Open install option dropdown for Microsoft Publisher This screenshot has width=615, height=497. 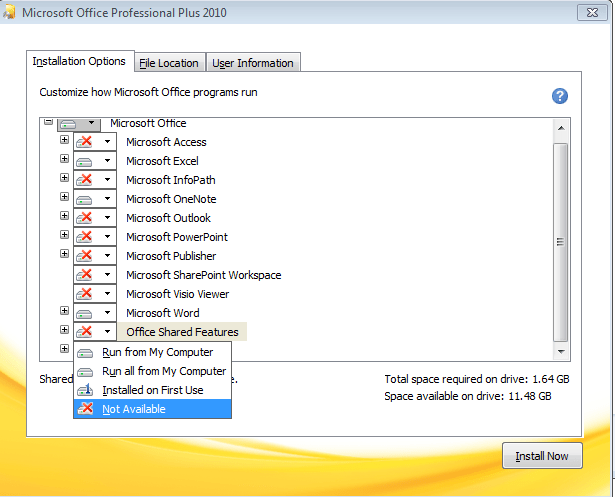(x=107, y=255)
